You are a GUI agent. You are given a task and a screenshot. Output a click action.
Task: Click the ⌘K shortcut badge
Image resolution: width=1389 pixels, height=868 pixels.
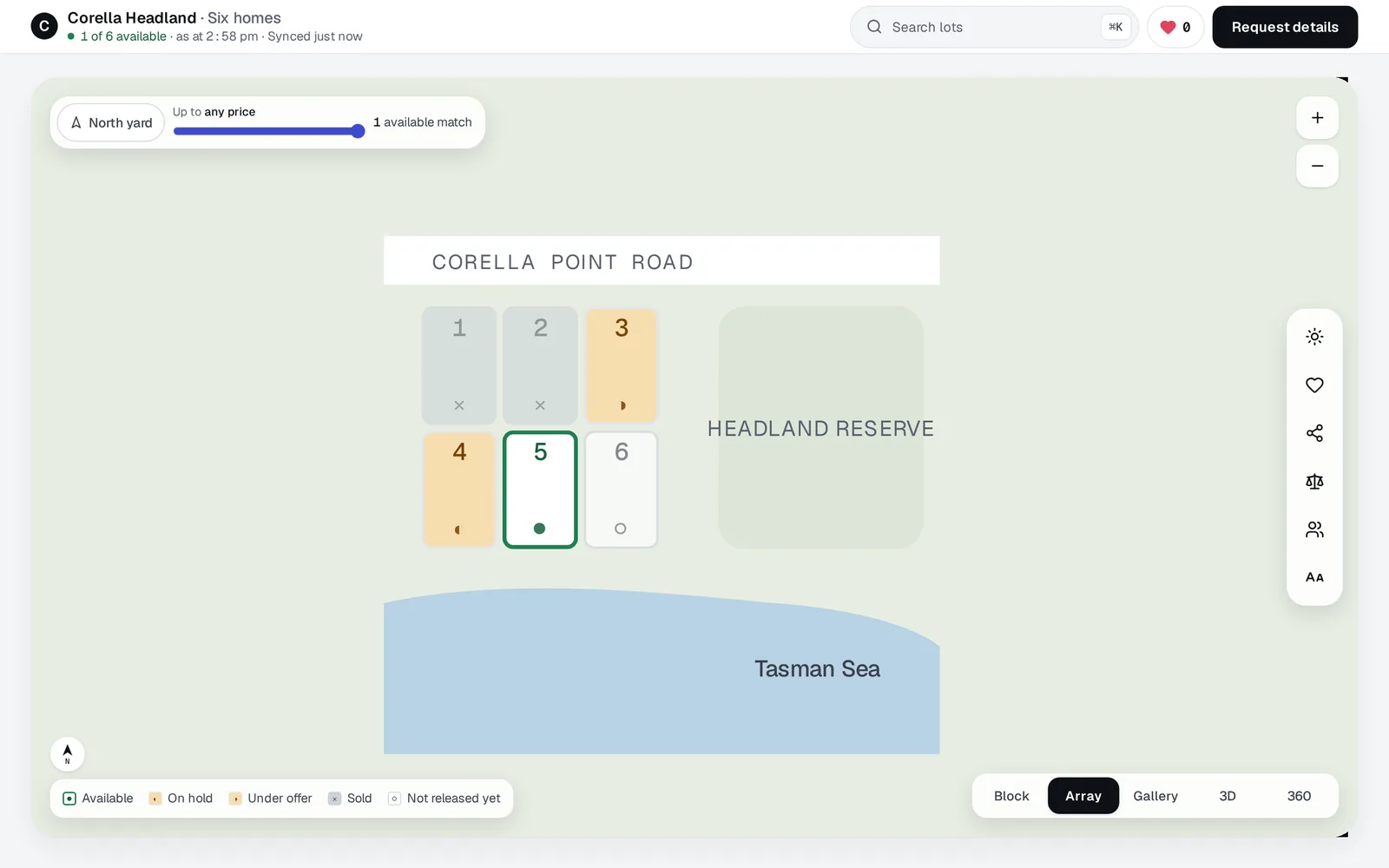coord(1116,27)
